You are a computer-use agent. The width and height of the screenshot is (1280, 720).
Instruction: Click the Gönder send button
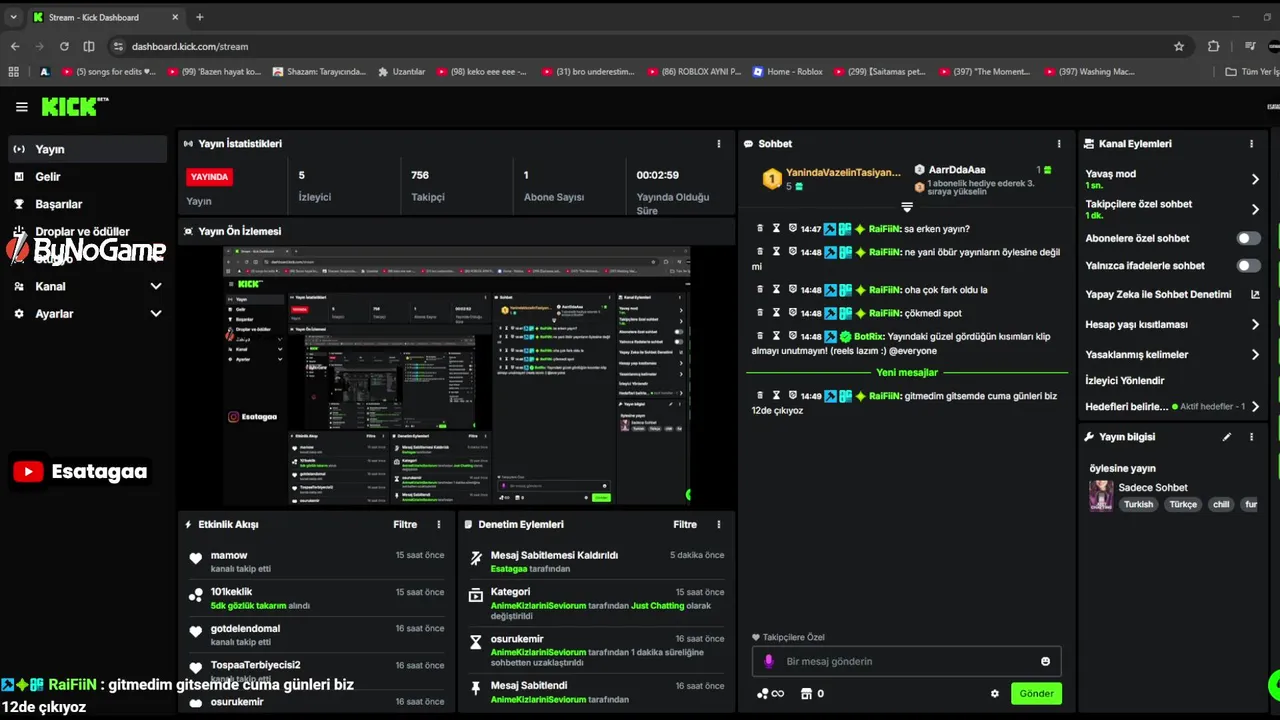(1036, 693)
